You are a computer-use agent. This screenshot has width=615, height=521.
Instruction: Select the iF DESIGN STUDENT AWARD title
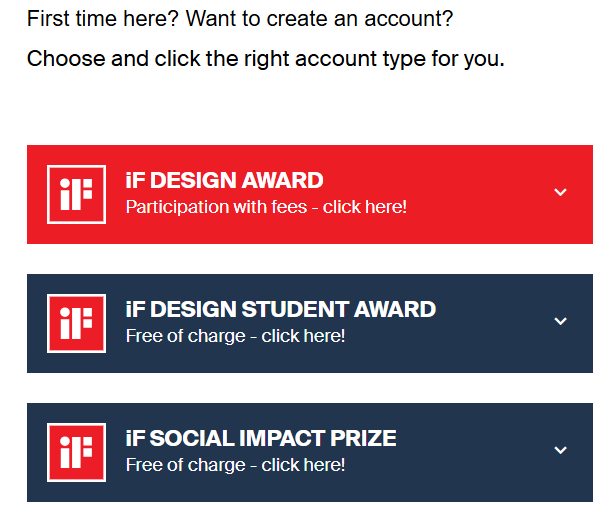(x=280, y=309)
